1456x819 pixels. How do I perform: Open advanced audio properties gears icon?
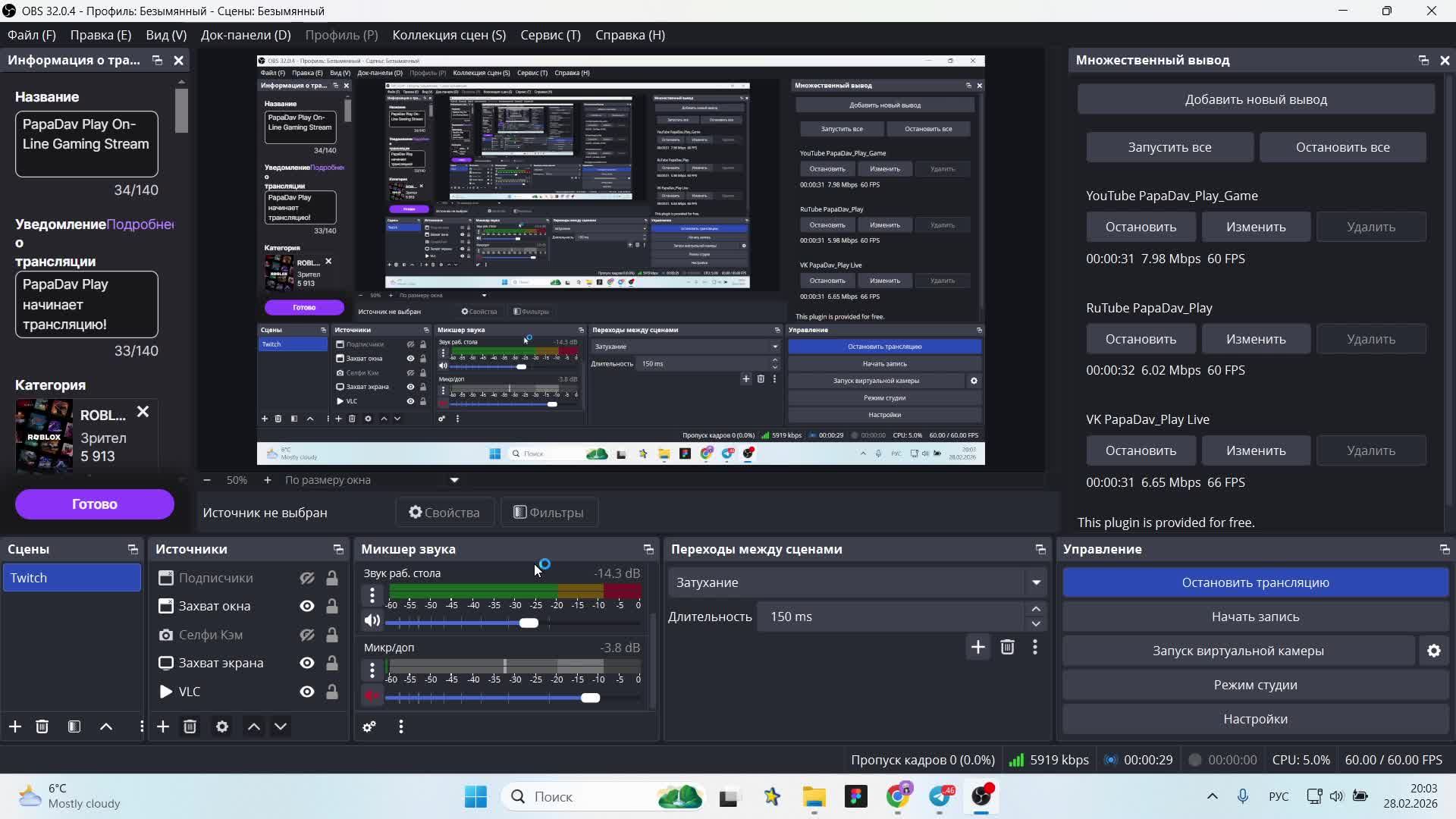coord(369,726)
